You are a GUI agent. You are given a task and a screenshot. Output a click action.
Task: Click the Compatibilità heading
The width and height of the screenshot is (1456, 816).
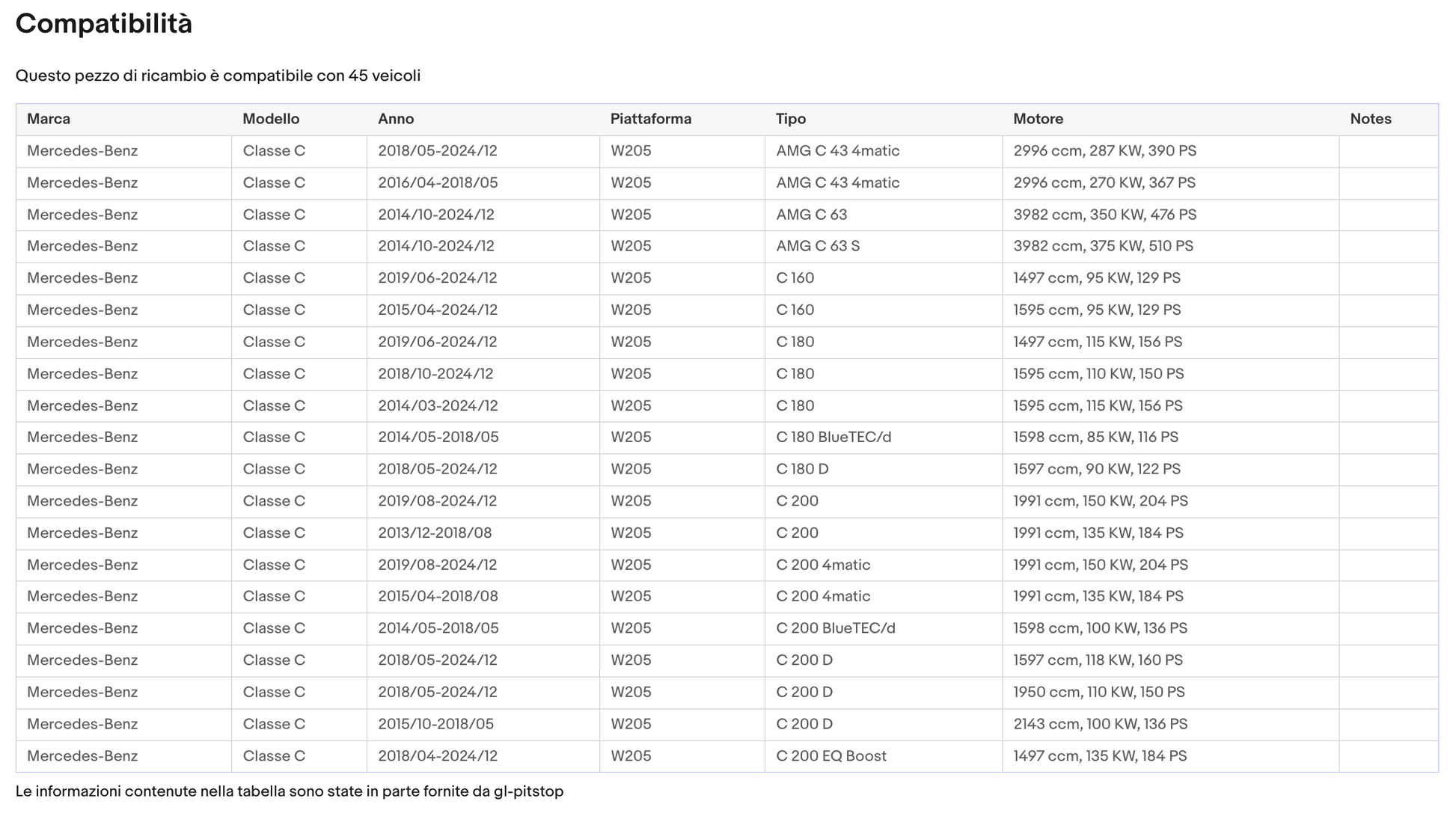[104, 24]
